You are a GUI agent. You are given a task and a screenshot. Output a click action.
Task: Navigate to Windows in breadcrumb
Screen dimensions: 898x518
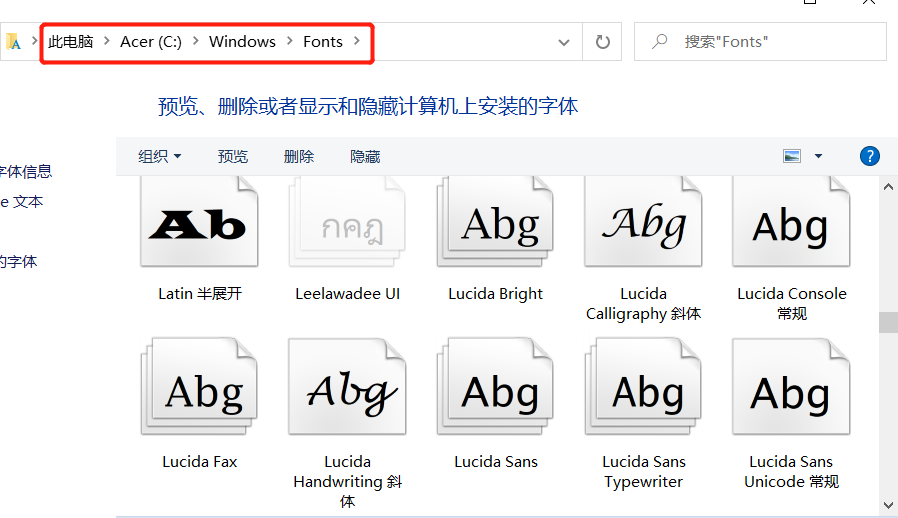pos(242,41)
